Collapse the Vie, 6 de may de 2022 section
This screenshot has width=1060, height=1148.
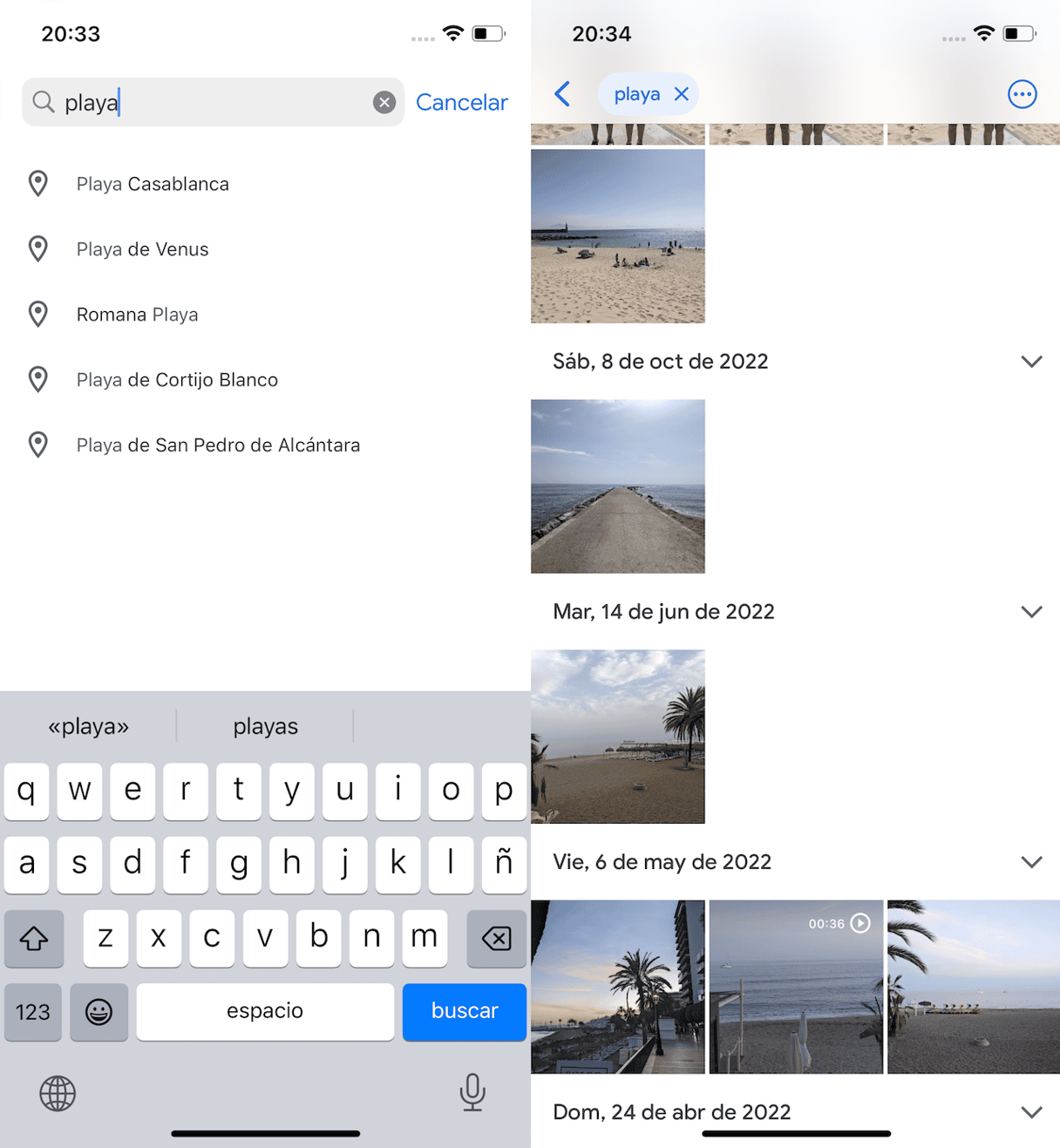[x=1031, y=862]
